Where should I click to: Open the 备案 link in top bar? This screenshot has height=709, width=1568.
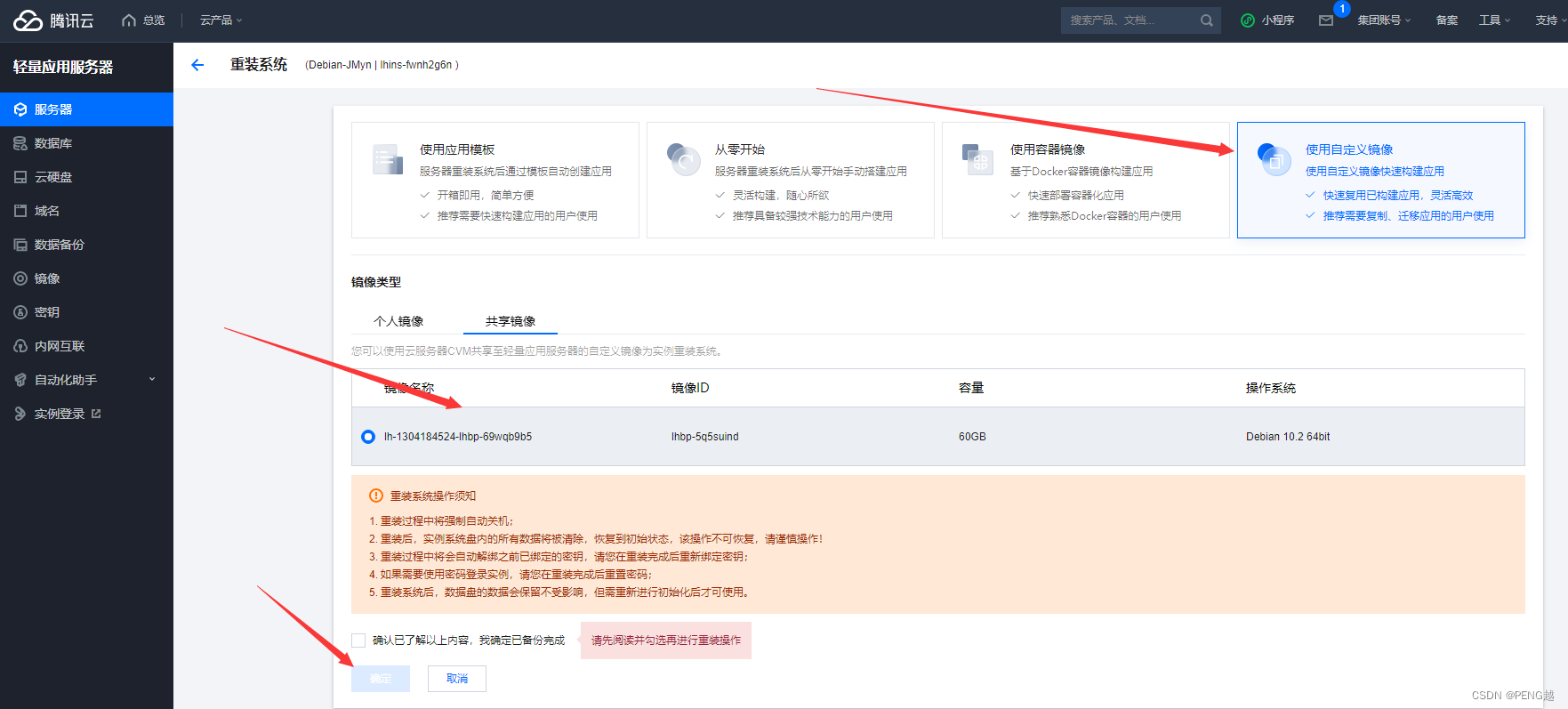click(1447, 20)
